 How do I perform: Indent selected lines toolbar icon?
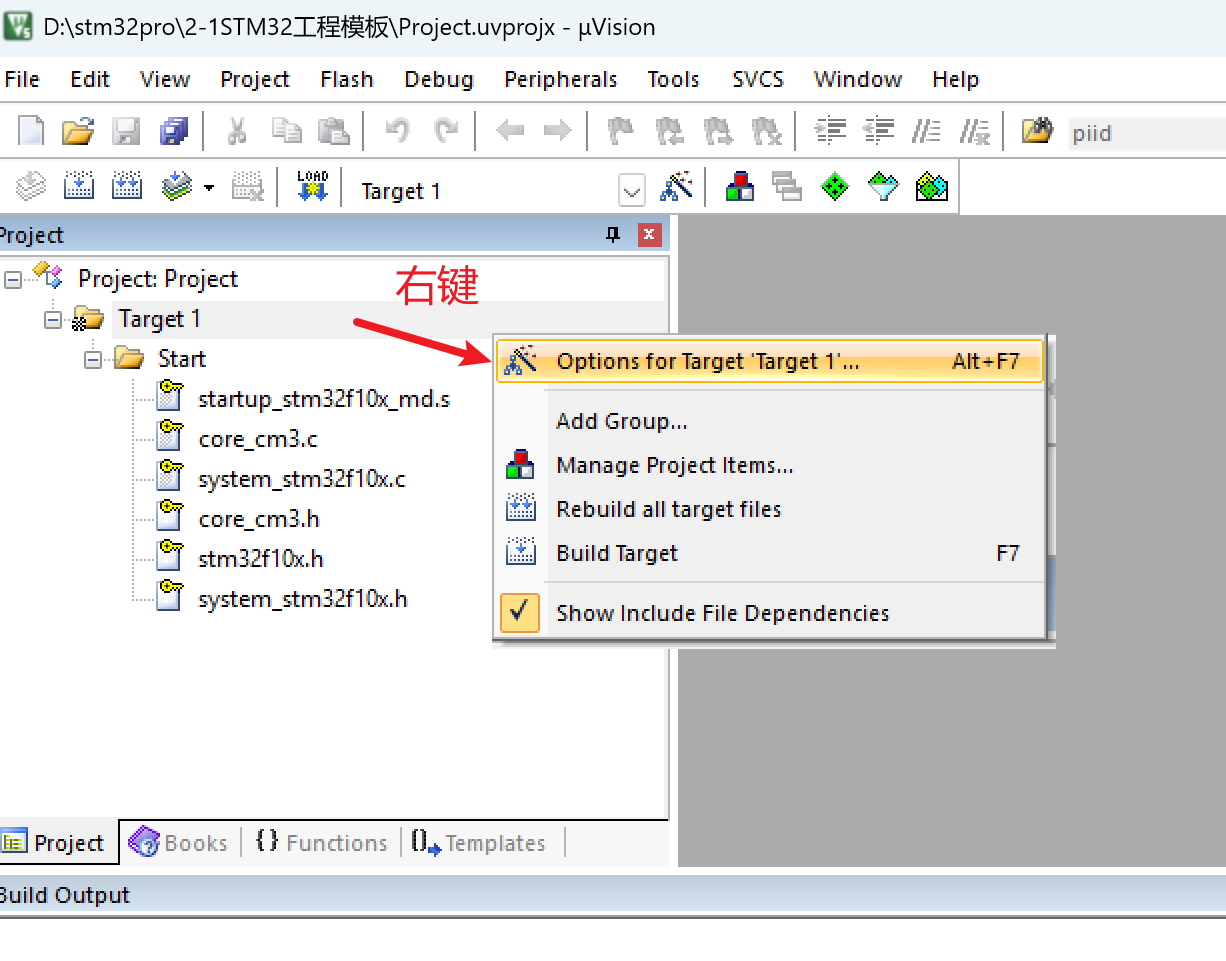click(830, 131)
